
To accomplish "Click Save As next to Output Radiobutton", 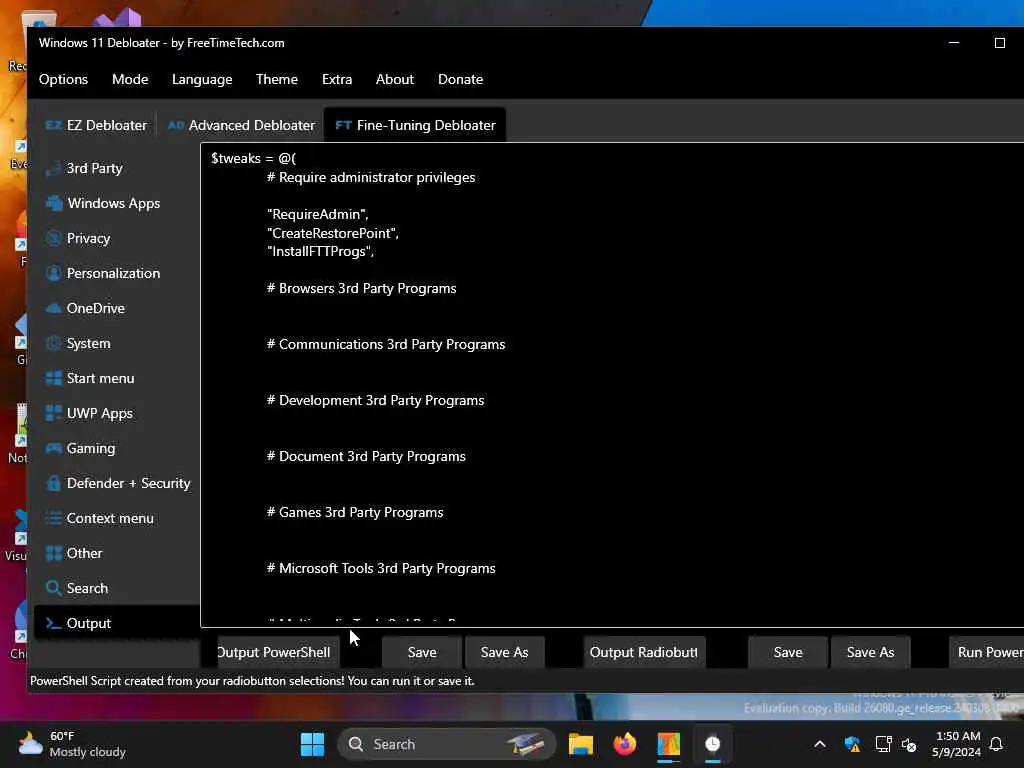I will pos(871,652).
